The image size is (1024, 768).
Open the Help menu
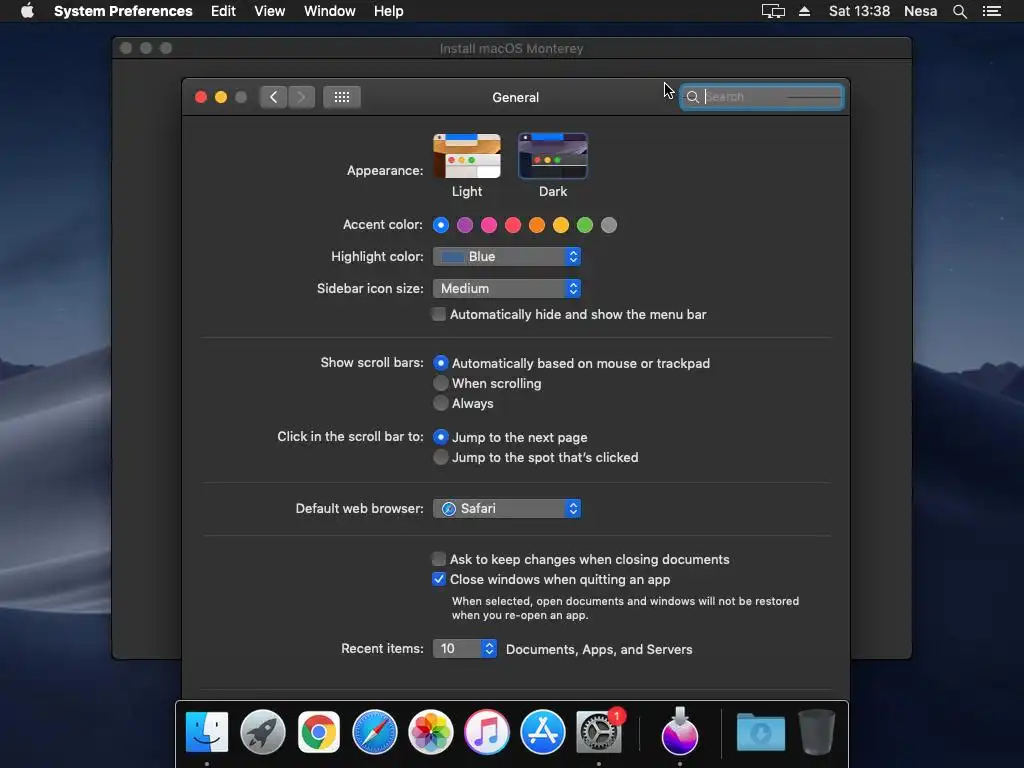[x=389, y=11]
